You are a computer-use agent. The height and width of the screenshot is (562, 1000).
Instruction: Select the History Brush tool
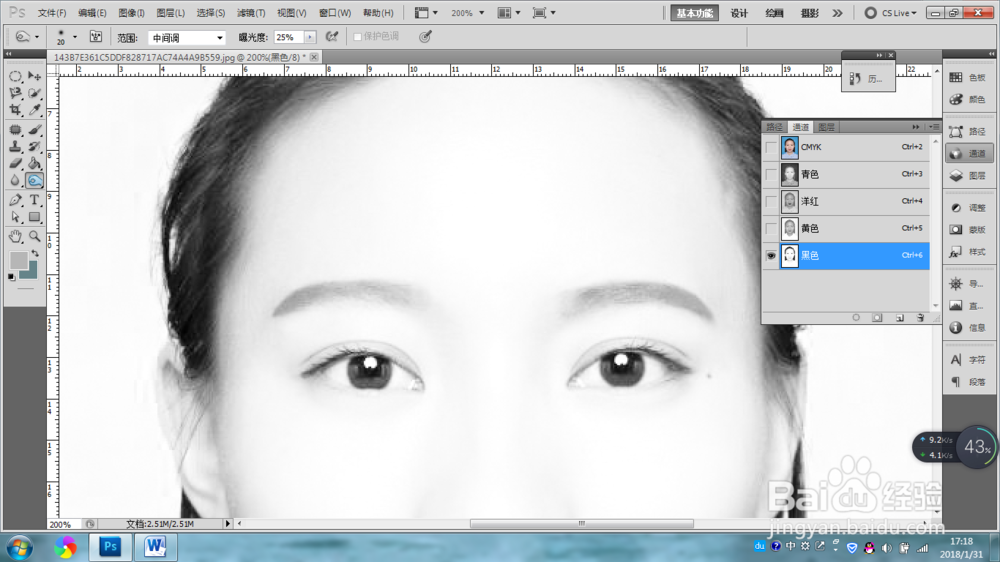click(x=34, y=147)
